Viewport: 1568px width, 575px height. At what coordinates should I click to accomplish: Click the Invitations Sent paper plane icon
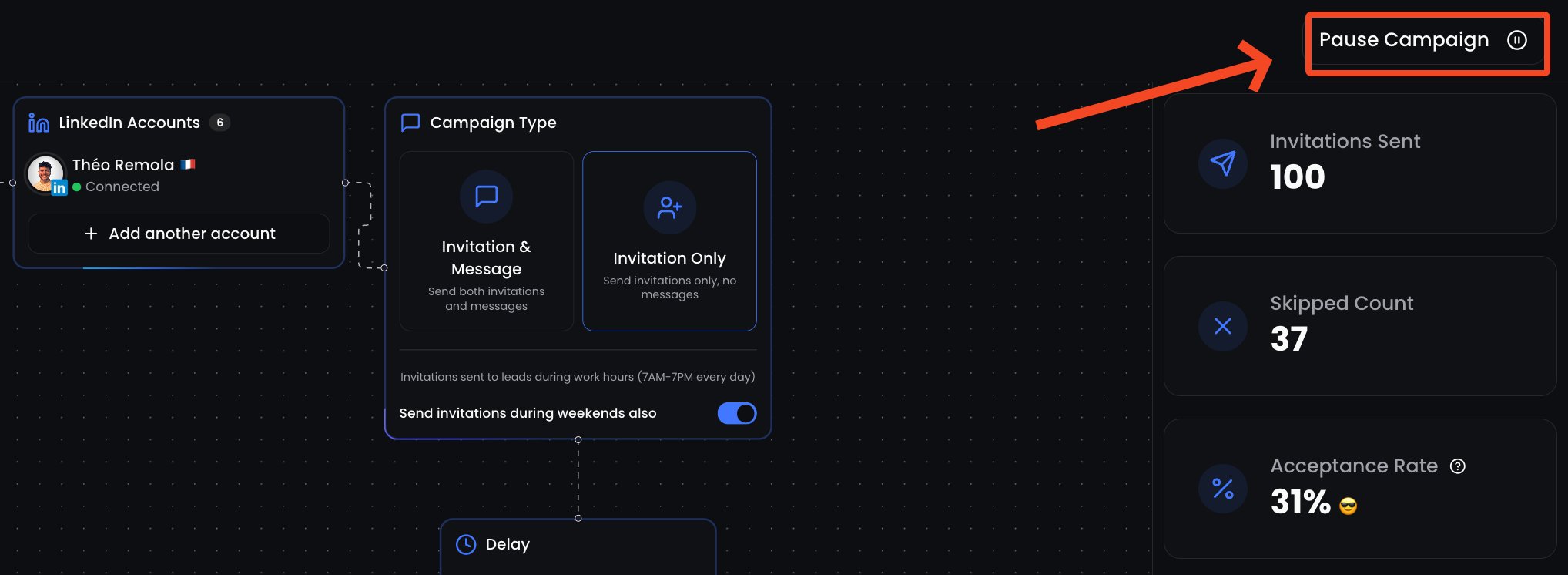[1223, 163]
